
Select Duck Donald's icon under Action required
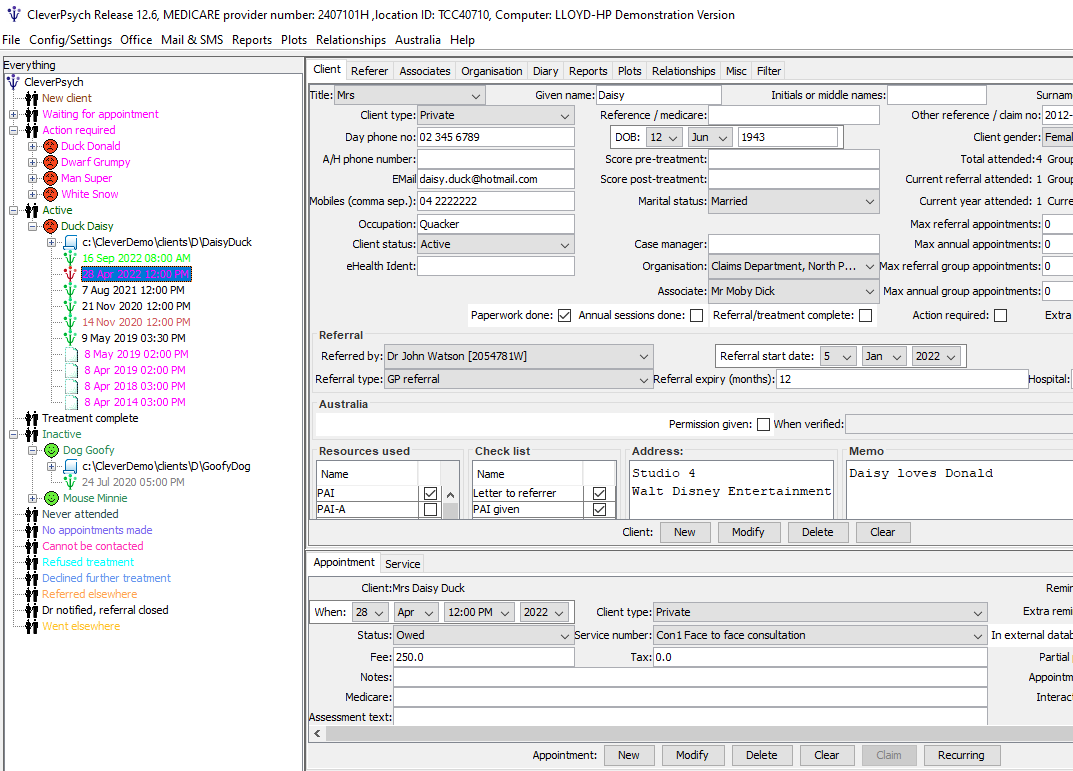pyautogui.click(x=50, y=146)
